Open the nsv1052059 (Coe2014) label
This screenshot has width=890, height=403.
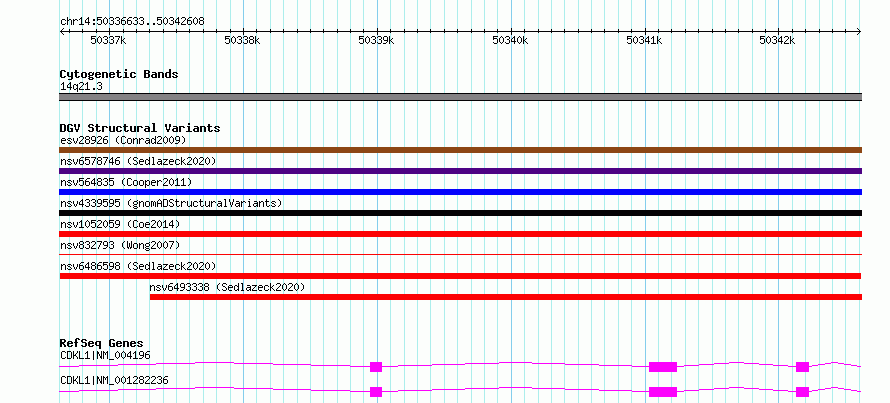pyautogui.click(x=120, y=224)
